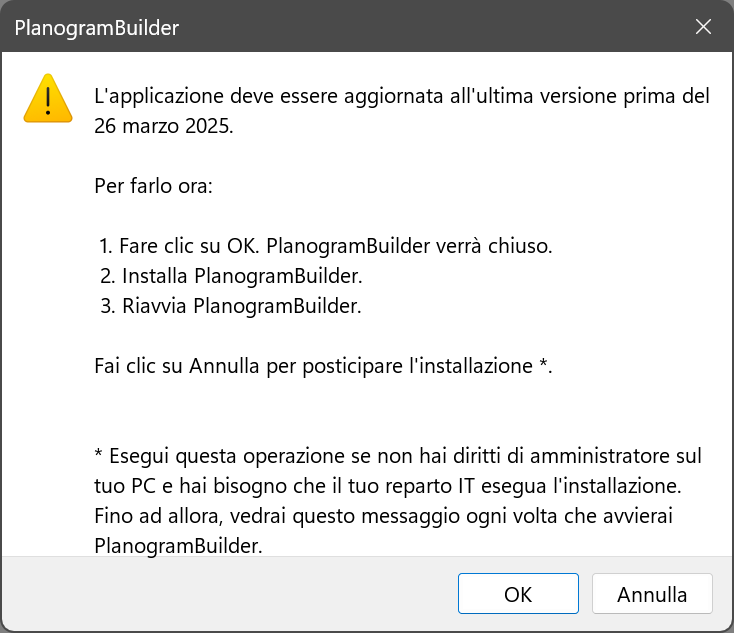Click the list number "3." marker
This screenshot has width=734, height=633.
(x=107, y=306)
